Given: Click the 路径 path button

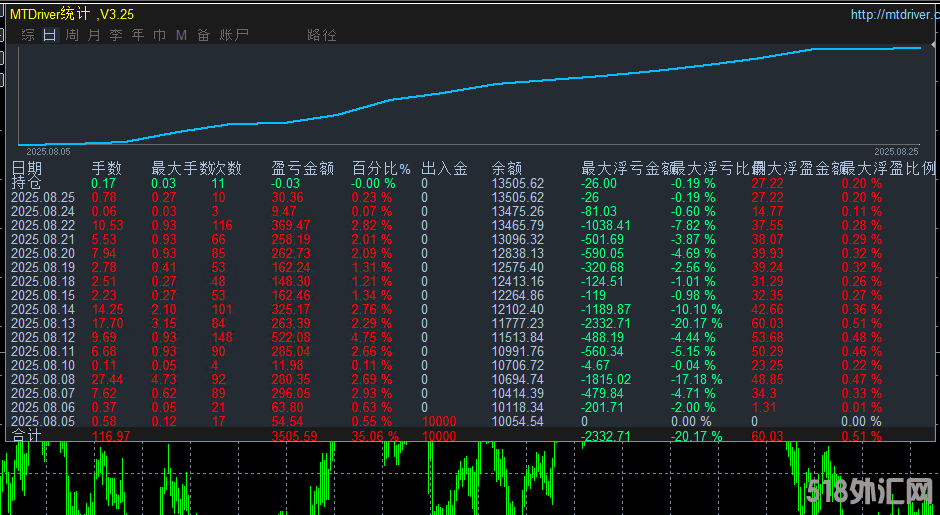Looking at the screenshot, I should (x=322, y=35).
